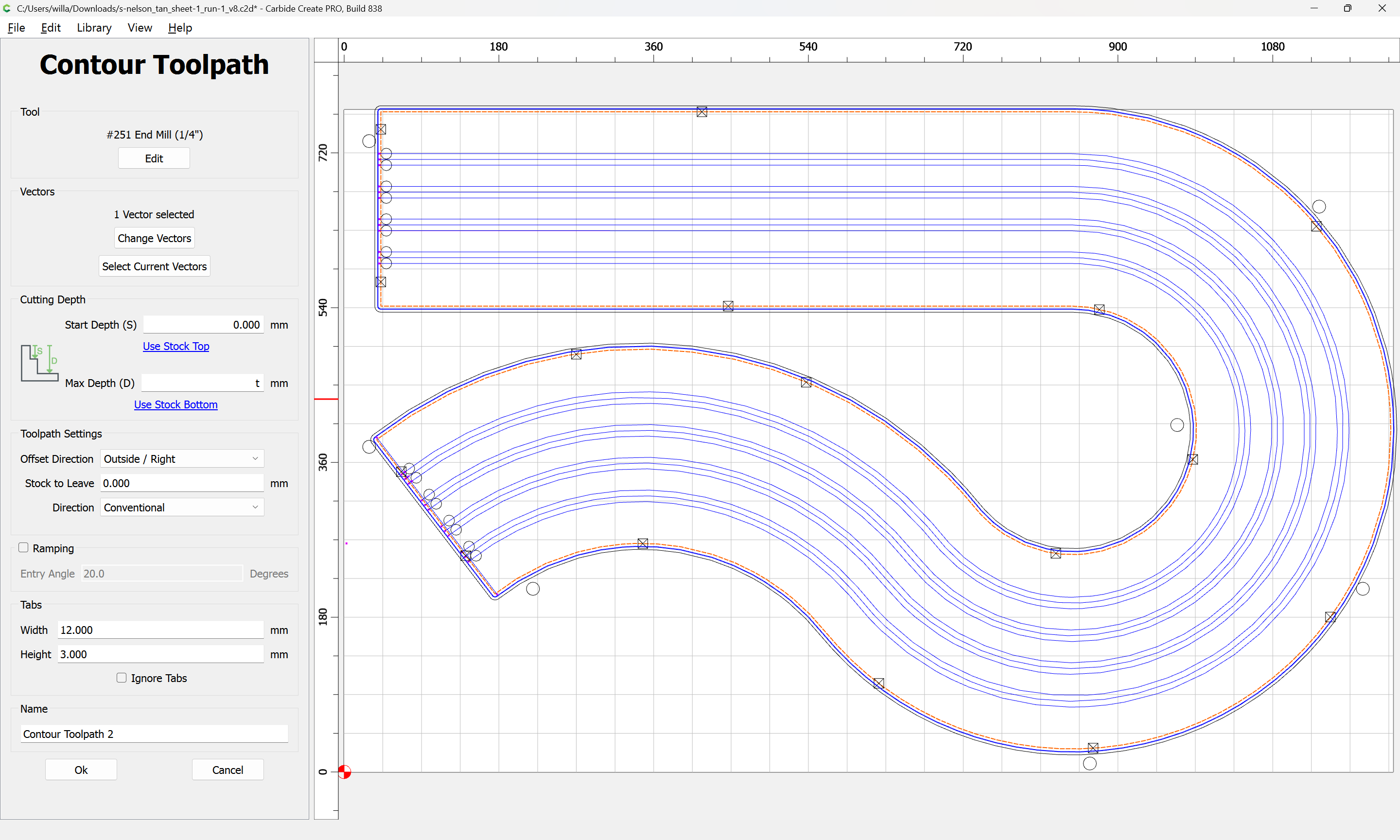Open the Direction Conventional dropdown
This screenshot has width=1400, height=840.
[182, 507]
